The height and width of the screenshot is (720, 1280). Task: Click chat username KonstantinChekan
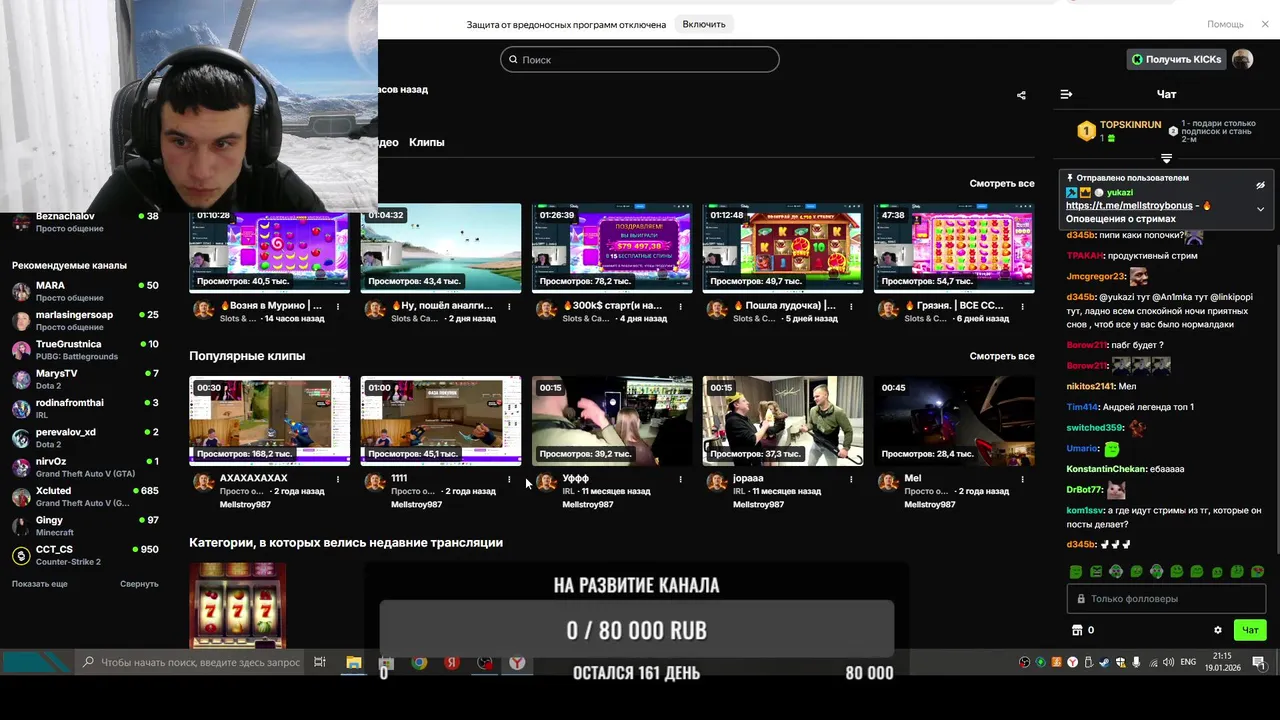[x=1106, y=469]
